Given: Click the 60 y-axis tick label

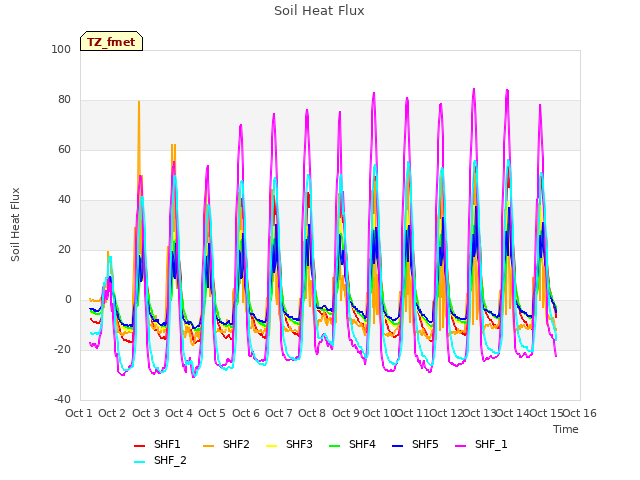Looking at the screenshot, I should tap(64, 150).
